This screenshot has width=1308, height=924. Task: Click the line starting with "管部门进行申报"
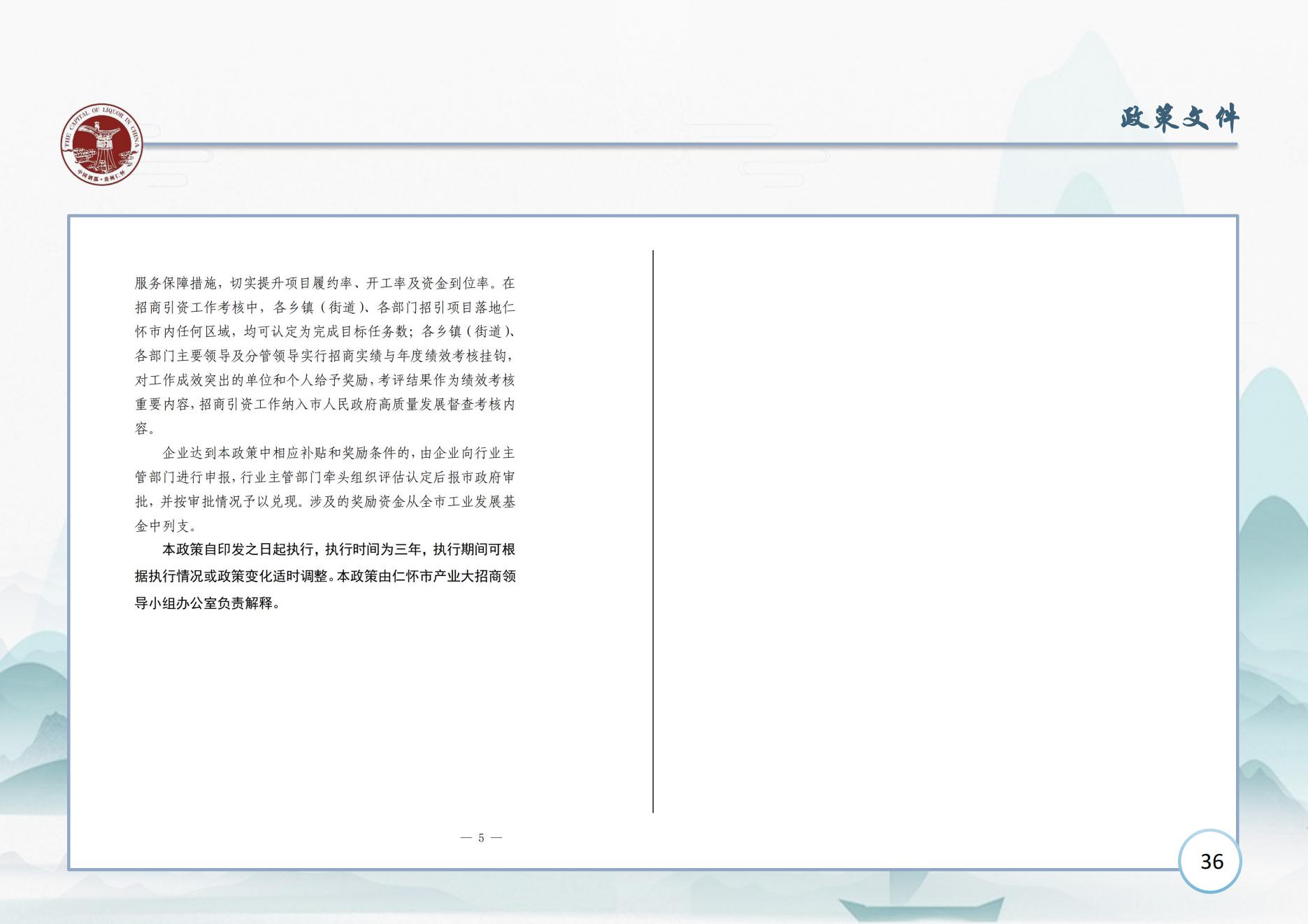click(x=324, y=477)
